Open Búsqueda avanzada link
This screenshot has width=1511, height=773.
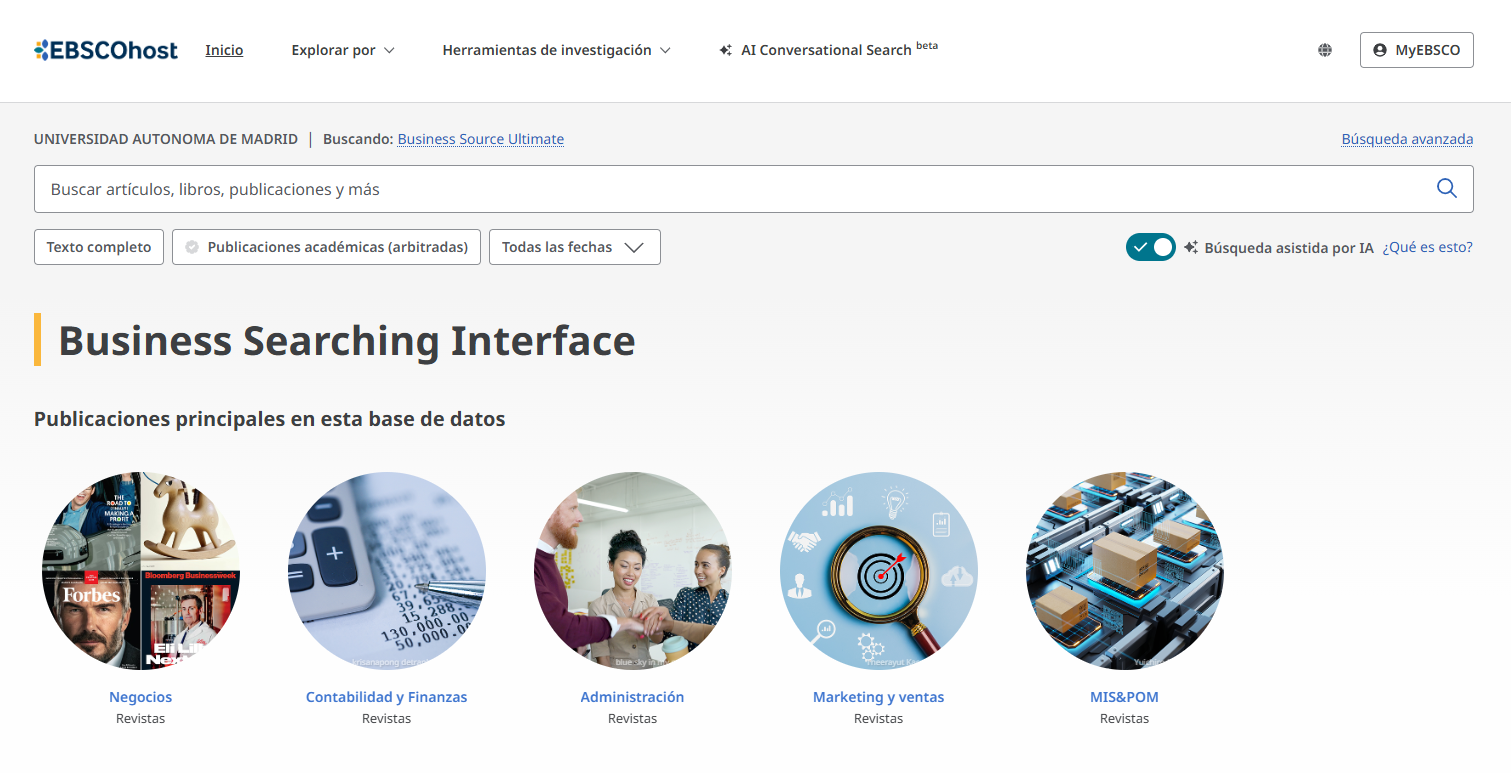point(1407,139)
